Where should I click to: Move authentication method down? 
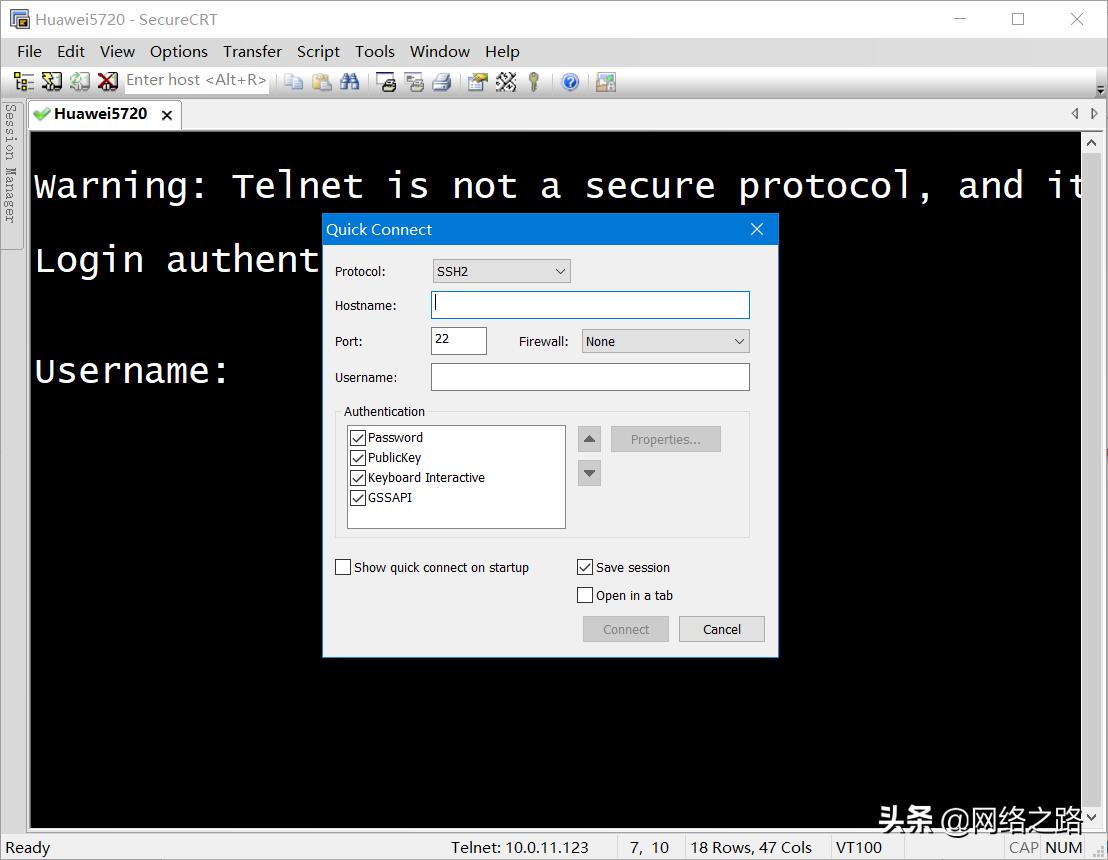pyautogui.click(x=589, y=473)
